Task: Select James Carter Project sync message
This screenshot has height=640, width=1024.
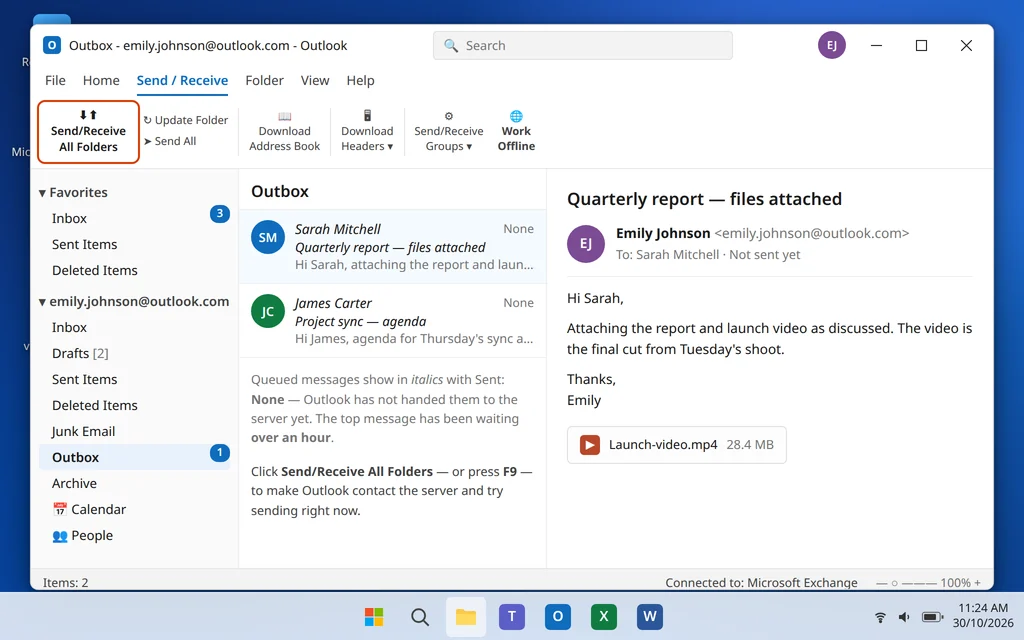Action: tap(392, 321)
